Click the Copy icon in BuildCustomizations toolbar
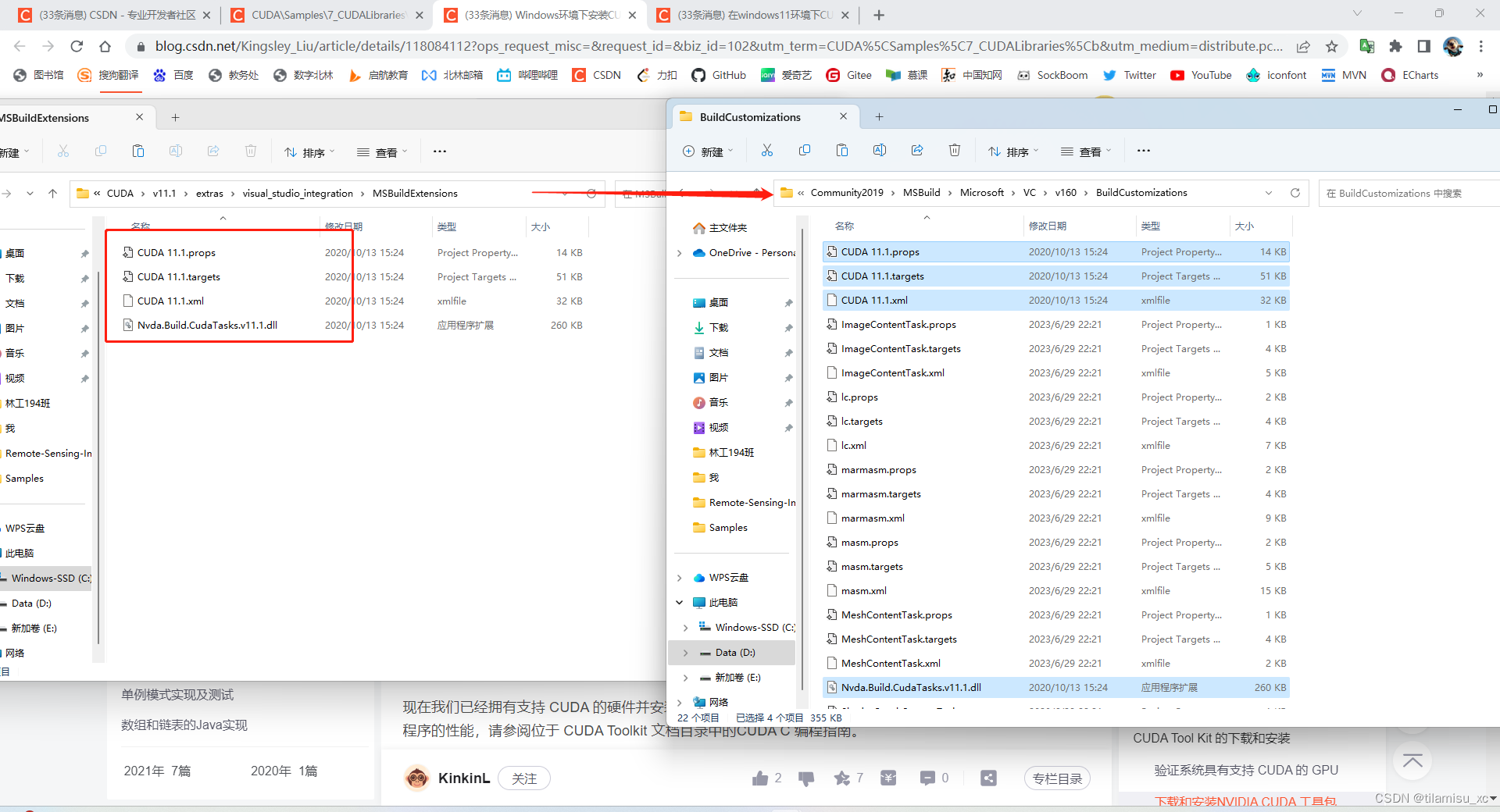The height and width of the screenshot is (812, 1500). [805, 151]
